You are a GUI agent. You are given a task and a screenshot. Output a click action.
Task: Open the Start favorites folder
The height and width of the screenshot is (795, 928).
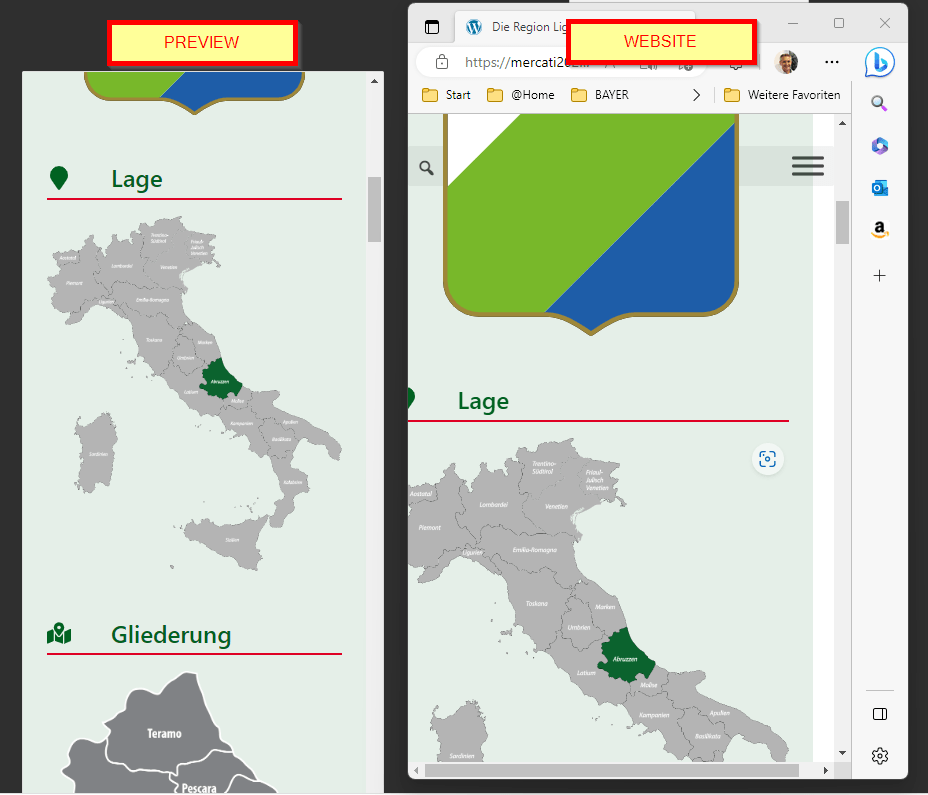(x=446, y=95)
